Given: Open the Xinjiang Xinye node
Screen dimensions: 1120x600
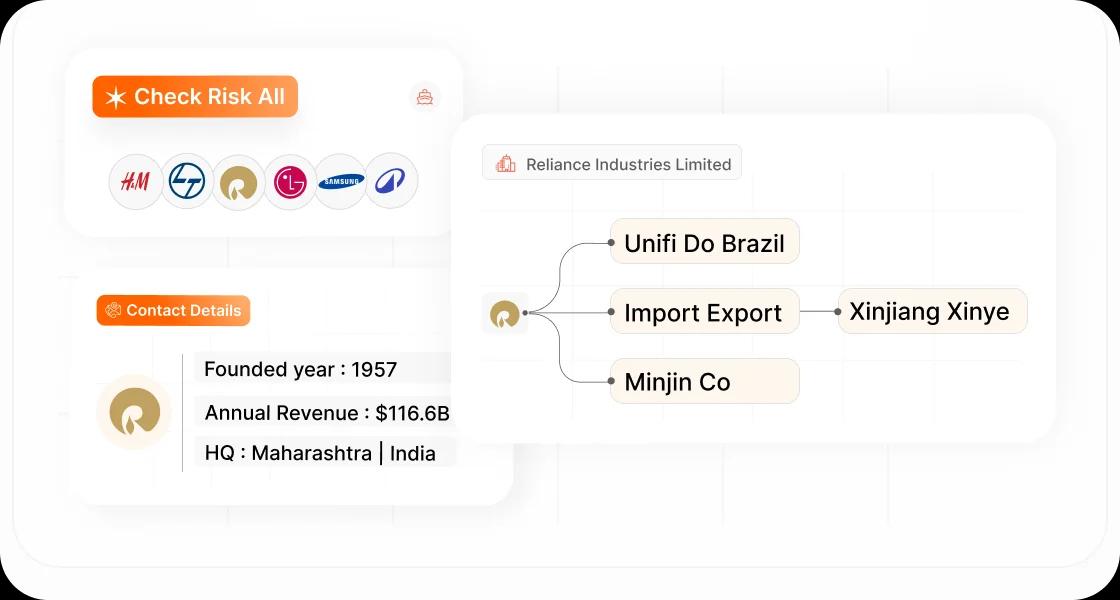Looking at the screenshot, I should (x=930, y=311).
